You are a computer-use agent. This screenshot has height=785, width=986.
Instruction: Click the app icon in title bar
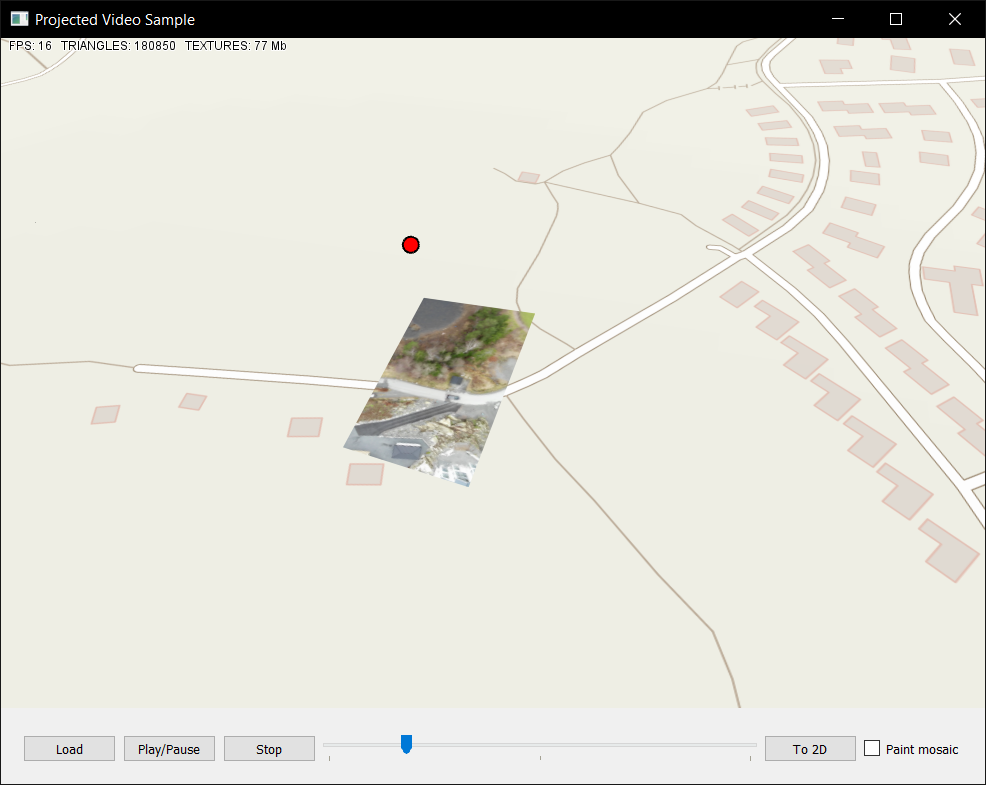click(19, 19)
